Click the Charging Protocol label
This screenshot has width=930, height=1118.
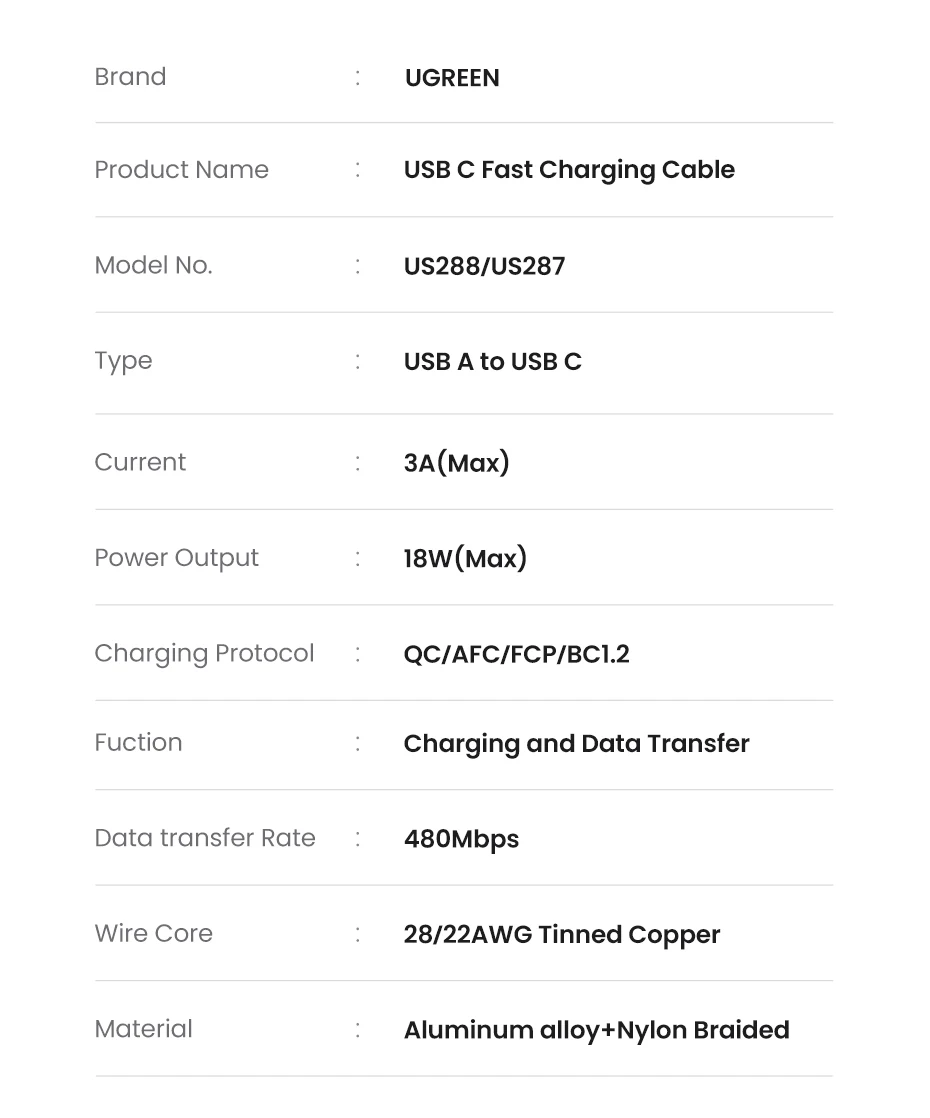[204, 653]
